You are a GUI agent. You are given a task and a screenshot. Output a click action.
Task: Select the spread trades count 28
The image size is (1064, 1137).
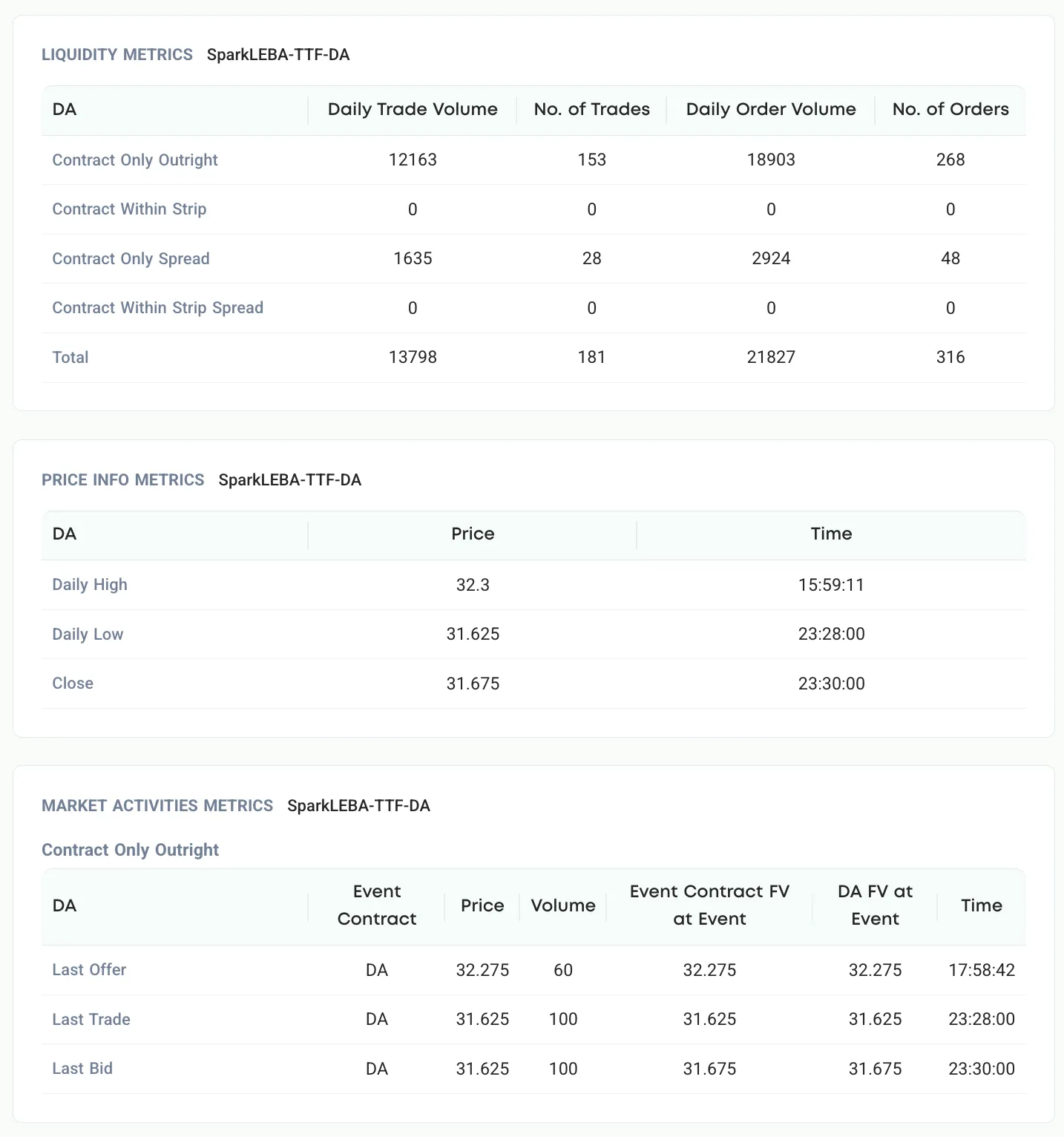592,258
